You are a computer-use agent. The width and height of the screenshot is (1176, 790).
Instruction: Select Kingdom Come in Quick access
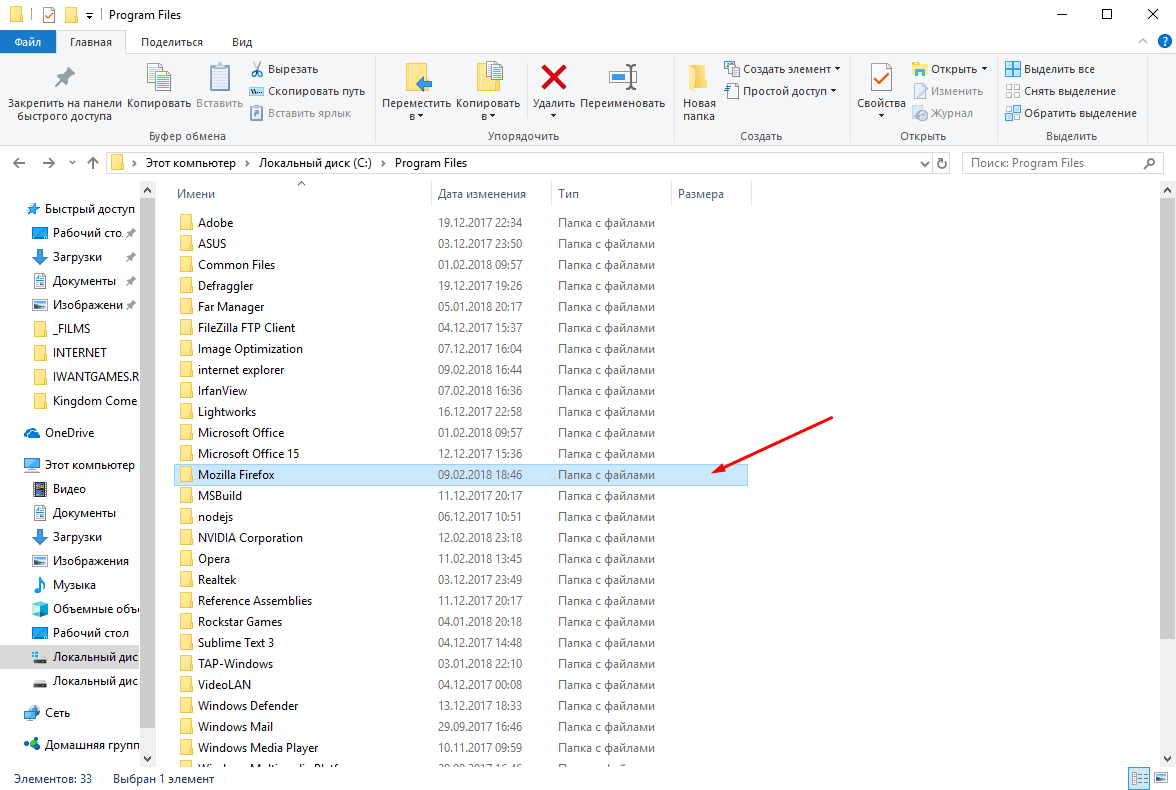(x=85, y=401)
